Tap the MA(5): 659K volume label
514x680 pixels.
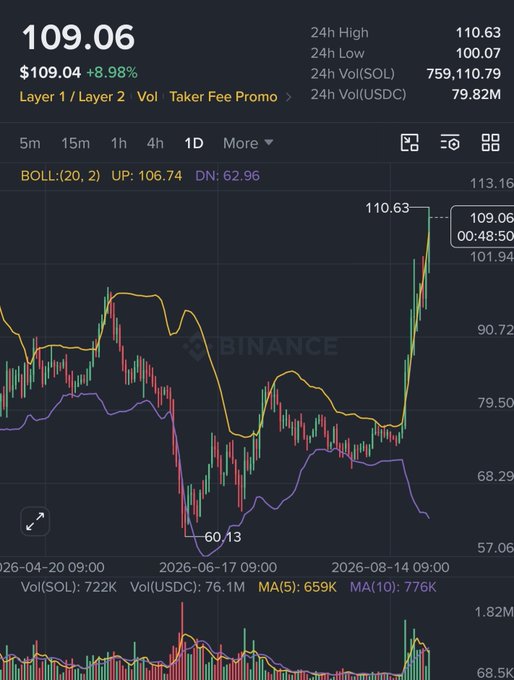pyautogui.click(x=297, y=587)
